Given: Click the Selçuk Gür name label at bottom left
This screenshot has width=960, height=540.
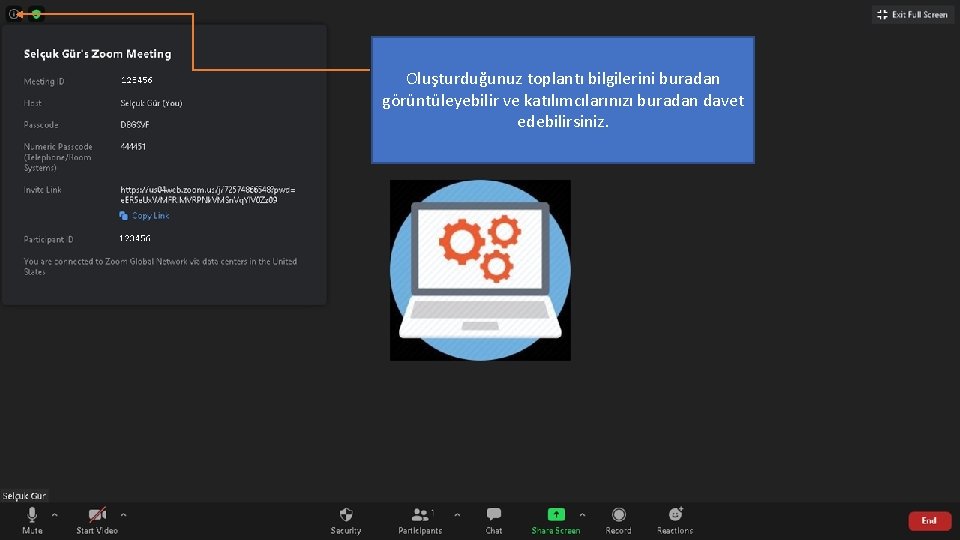Looking at the screenshot, I should [24, 496].
